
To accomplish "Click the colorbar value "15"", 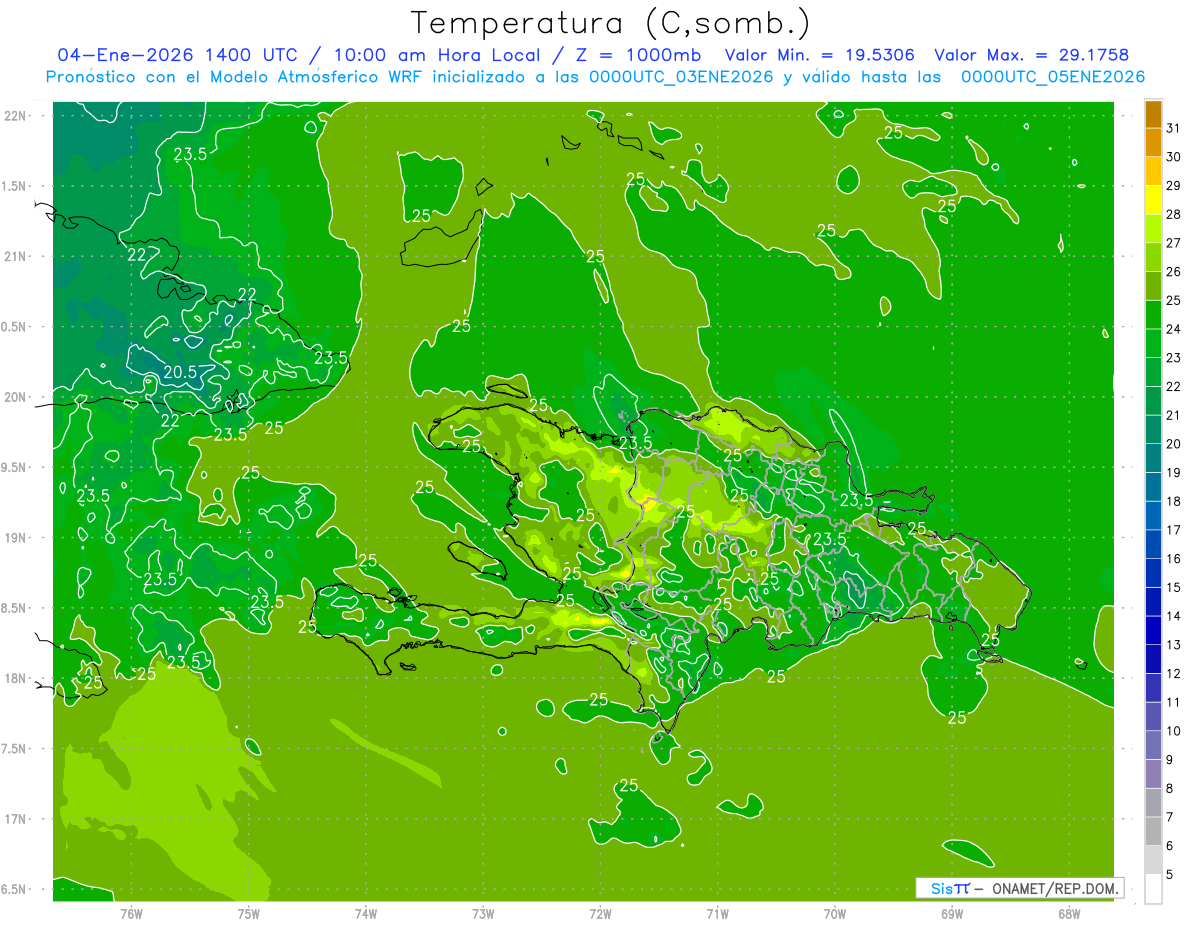I will tap(1174, 587).
